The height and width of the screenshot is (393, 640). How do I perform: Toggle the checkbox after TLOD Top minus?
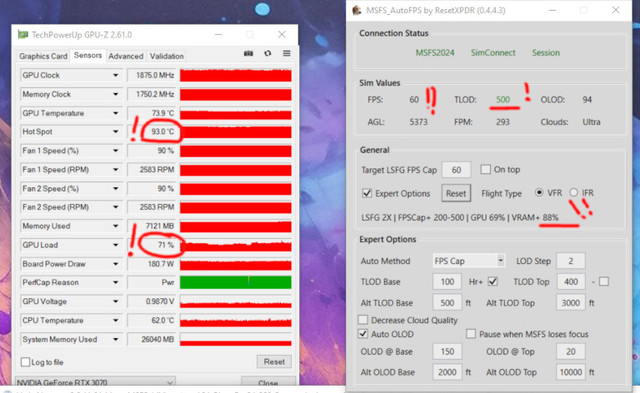[x=604, y=282]
